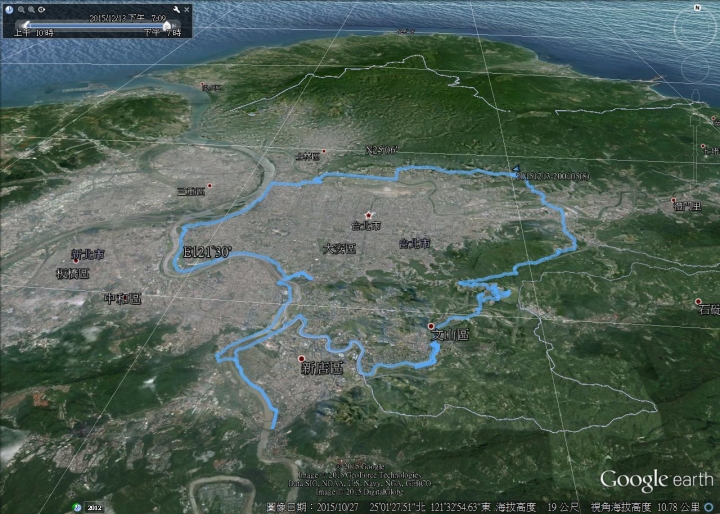Click the 福門里 place marker dot
720x514 pixels.
tap(674, 200)
